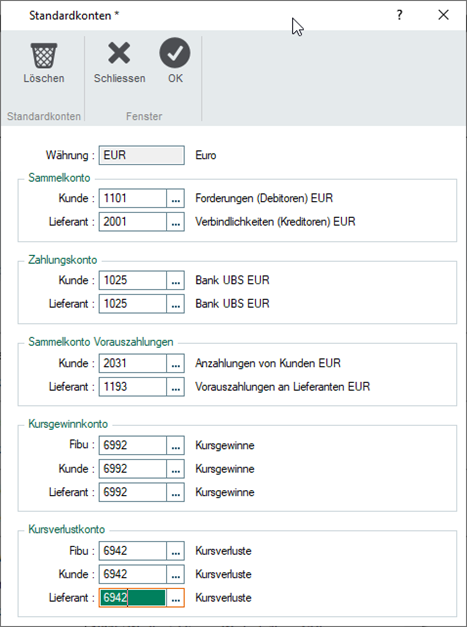This screenshot has width=467, height=627.
Task: Browse accounts for Vorauszahlungen Kunde 2031
Action: (176, 363)
